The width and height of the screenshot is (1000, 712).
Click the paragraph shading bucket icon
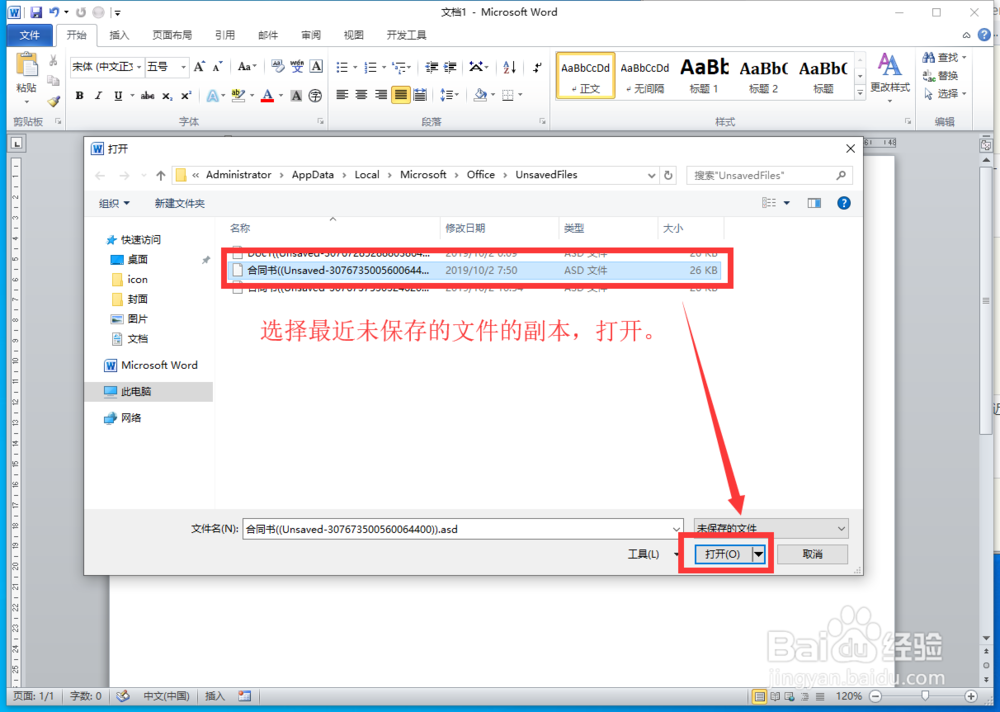click(480, 95)
